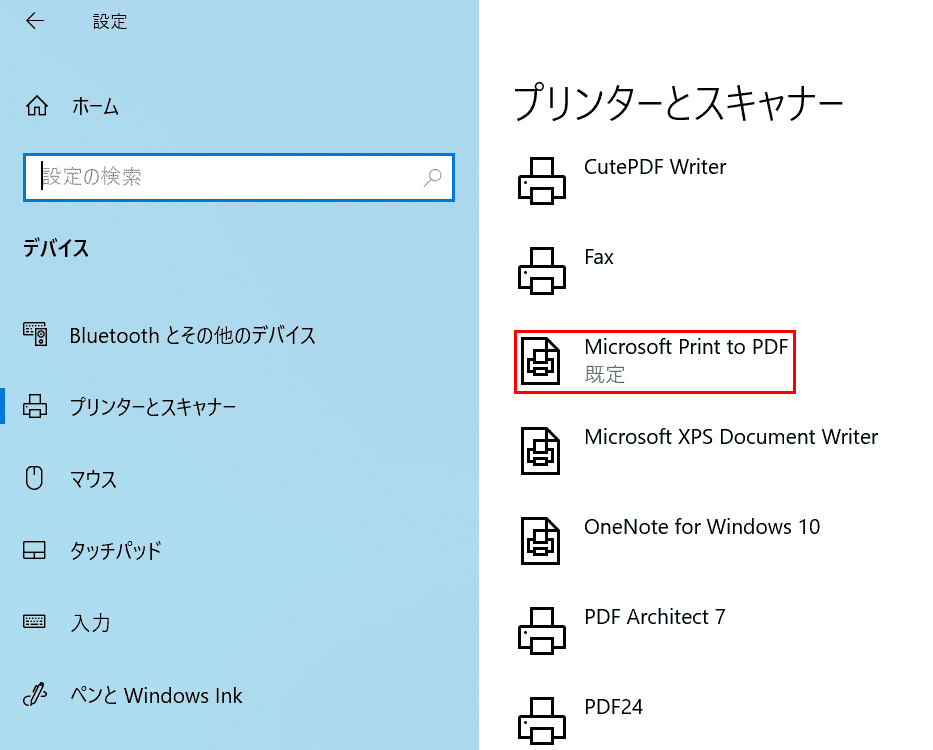Open Bluetooth とその他のデバイス settings
Screen dimensions: 933x750
coord(192,336)
